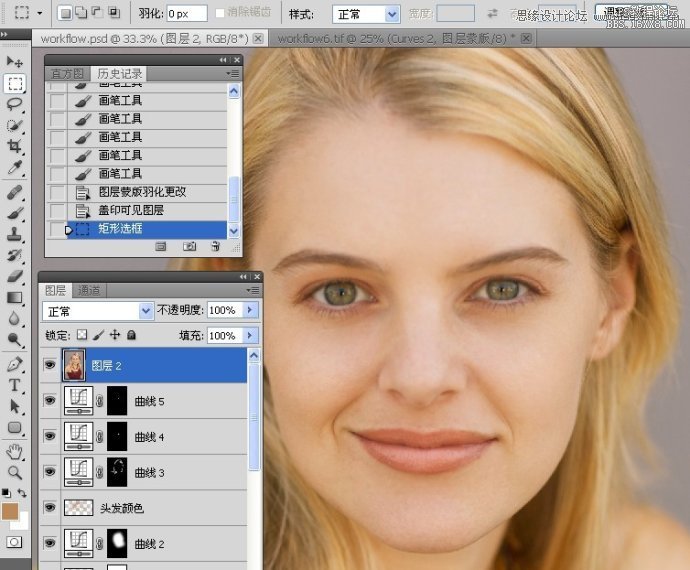Select the Dodge tool
The image size is (690, 570).
pyautogui.click(x=15, y=339)
